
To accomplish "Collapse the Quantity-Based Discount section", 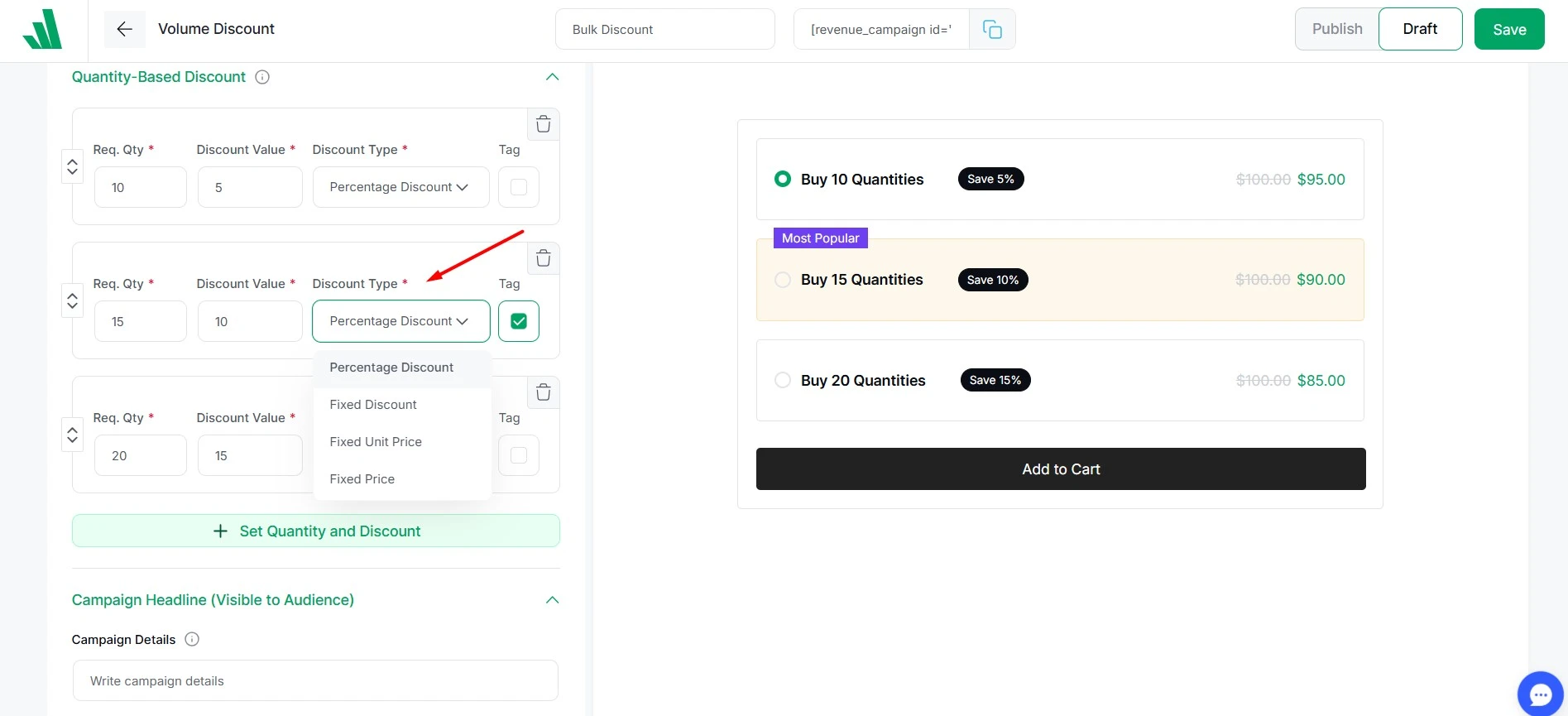I will 553,77.
